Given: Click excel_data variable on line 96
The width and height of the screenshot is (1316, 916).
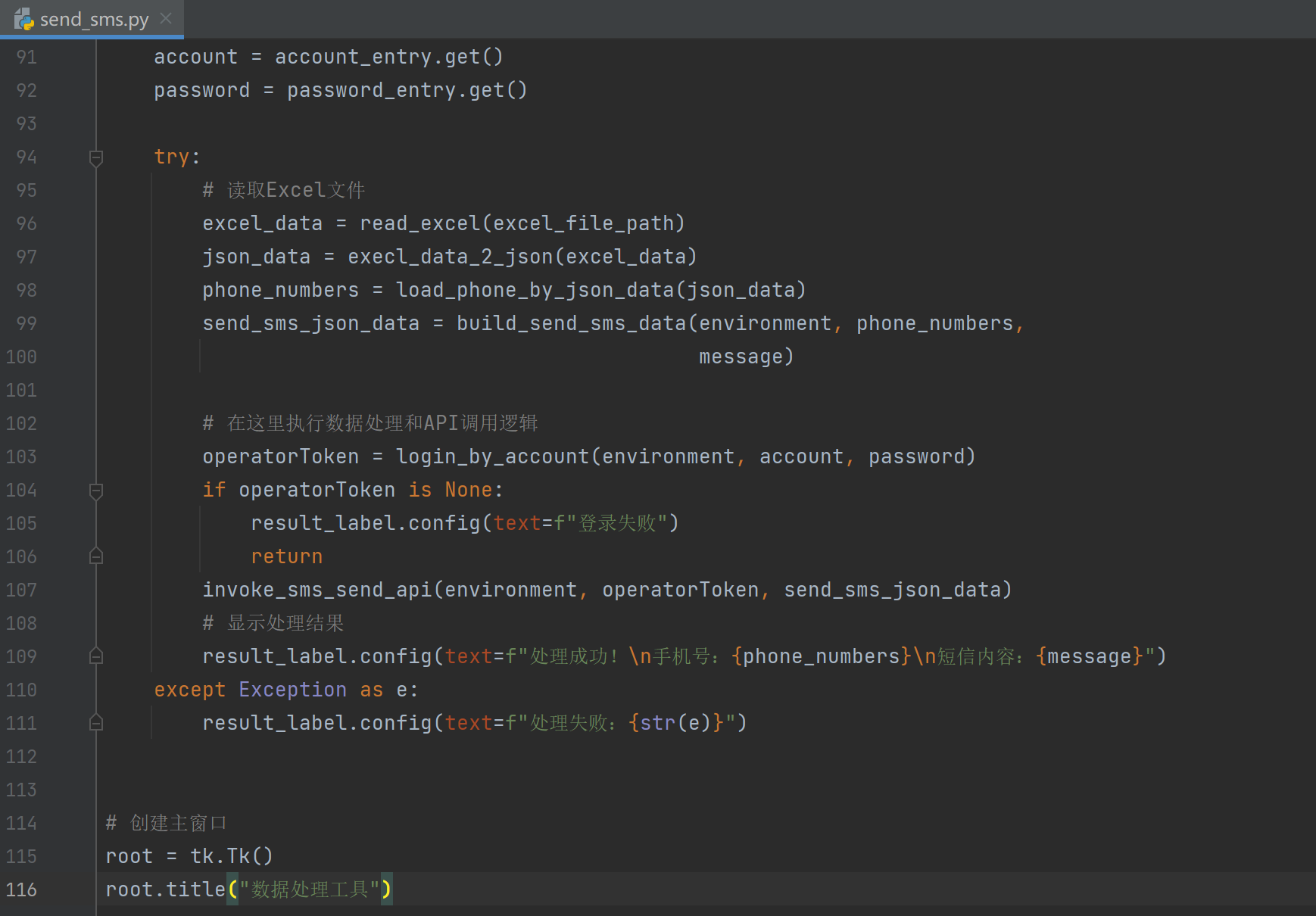Looking at the screenshot, I should pyautogui.click(x=263, y=223).
